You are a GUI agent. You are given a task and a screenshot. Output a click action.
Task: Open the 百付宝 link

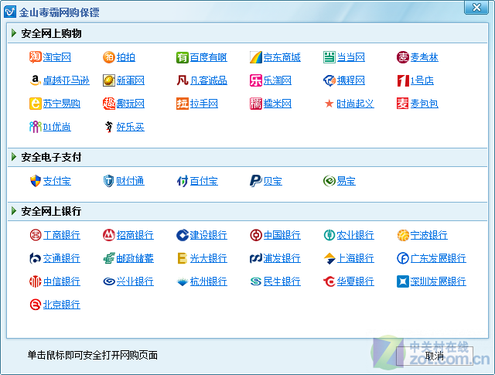[x=204, y=181]
